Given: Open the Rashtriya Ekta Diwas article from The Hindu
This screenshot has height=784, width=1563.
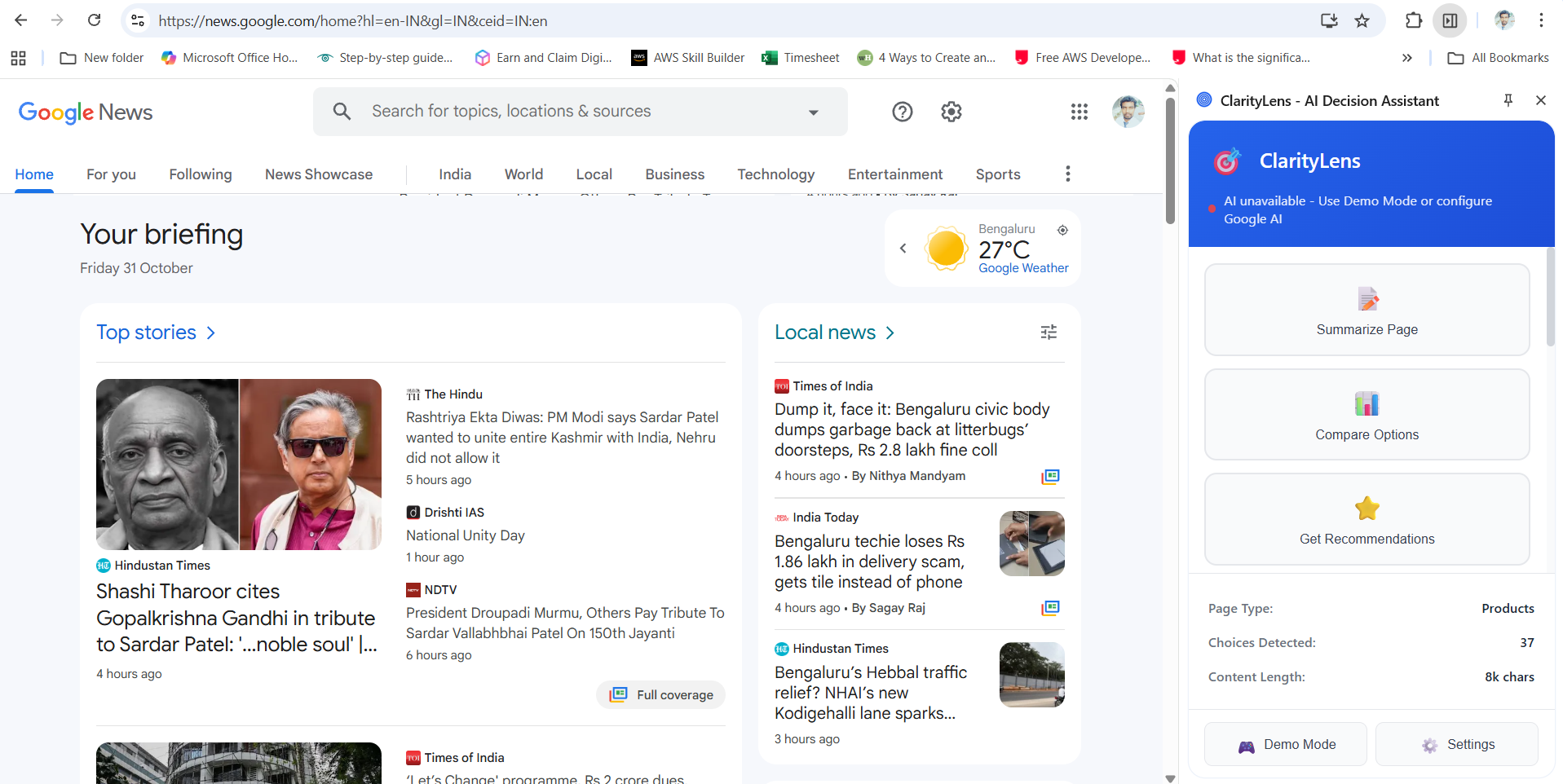Looking at the screenshot, I should pyautogui.click(x=563, y=438).
